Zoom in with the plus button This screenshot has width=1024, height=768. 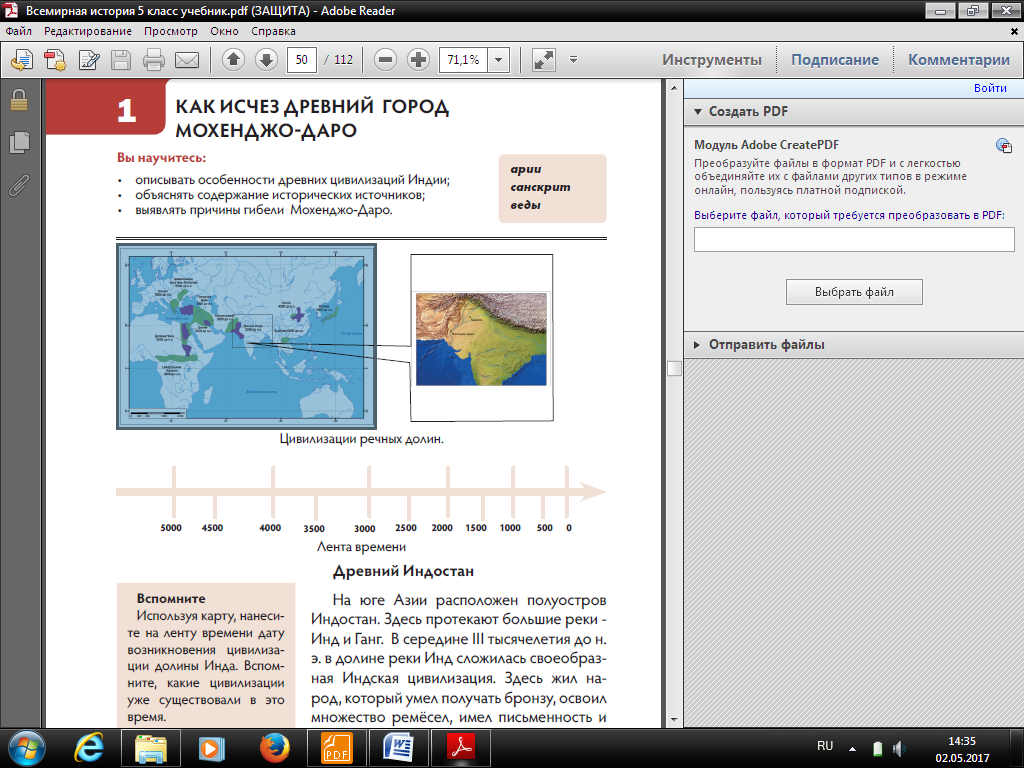point(419,60)
